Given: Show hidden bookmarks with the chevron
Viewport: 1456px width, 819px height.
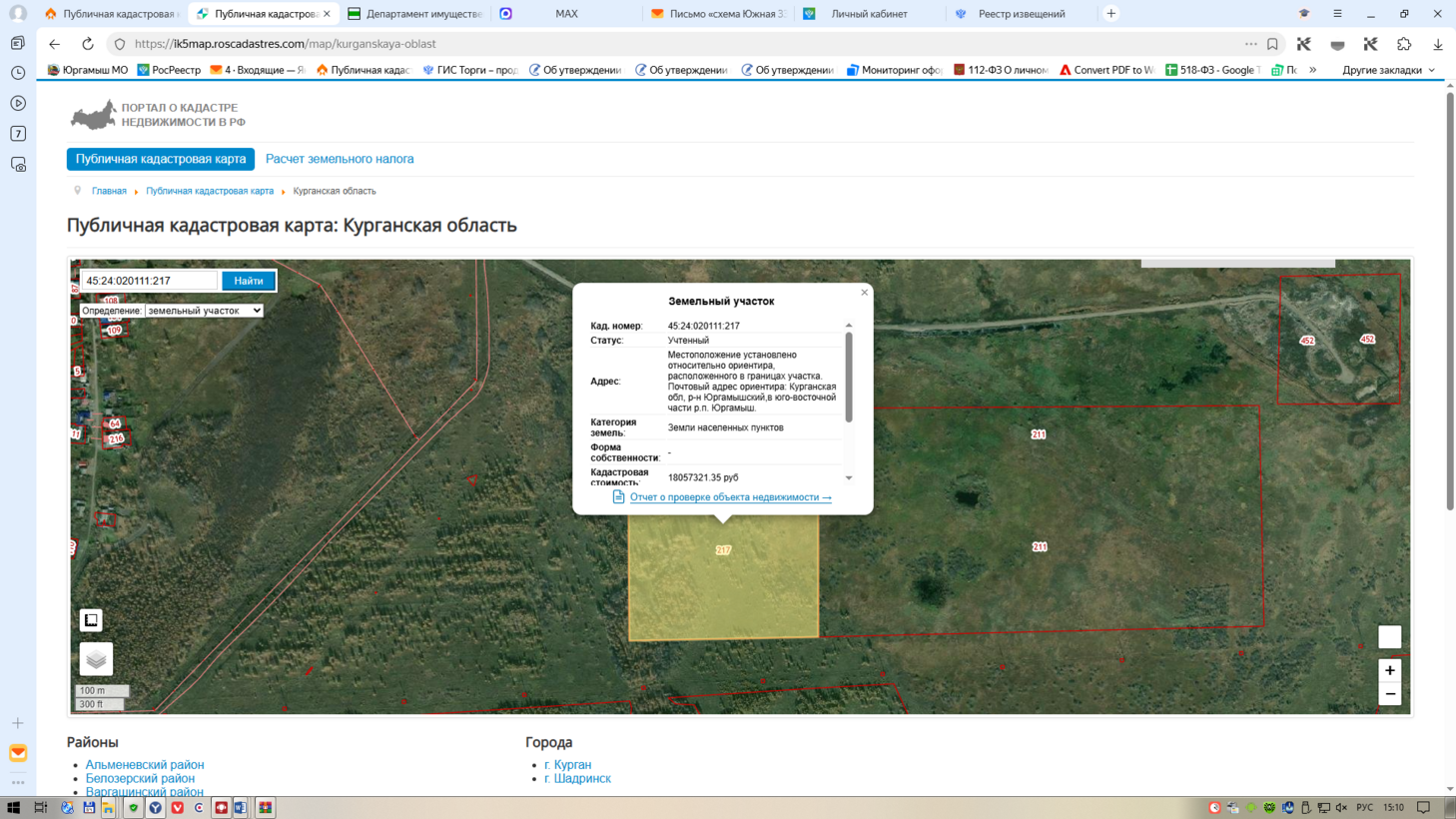Looking at the screenshot, I should [1313, 70].
